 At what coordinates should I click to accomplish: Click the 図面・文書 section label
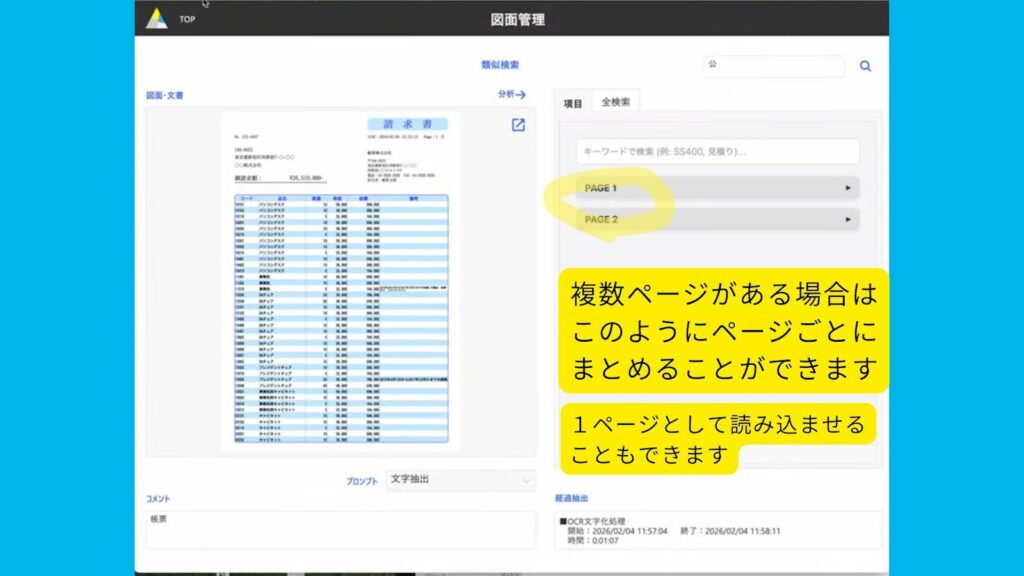click(x=165, y=96)
